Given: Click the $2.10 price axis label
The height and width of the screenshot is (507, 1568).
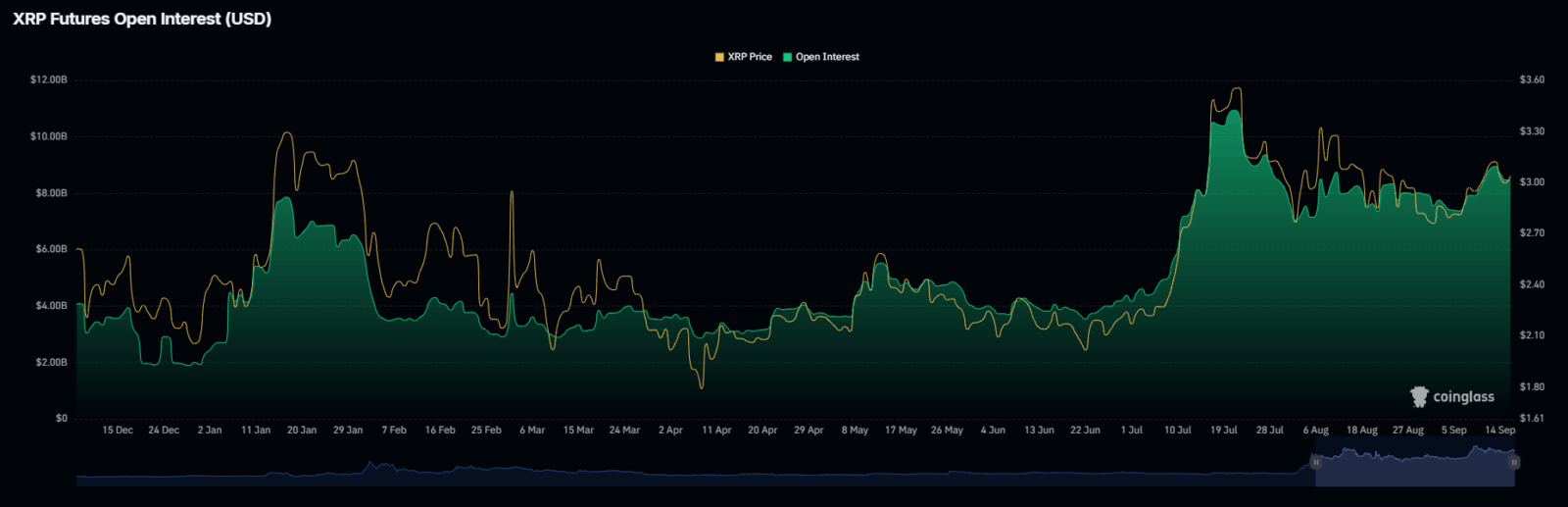Looking at the screenshot, I should click(1532, 335).
